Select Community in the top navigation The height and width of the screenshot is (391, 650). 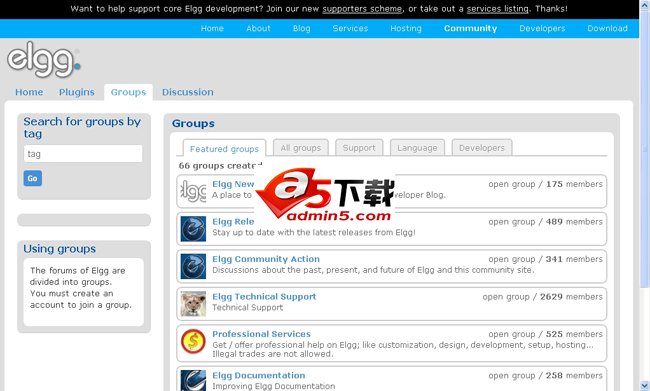pos(471,28)
